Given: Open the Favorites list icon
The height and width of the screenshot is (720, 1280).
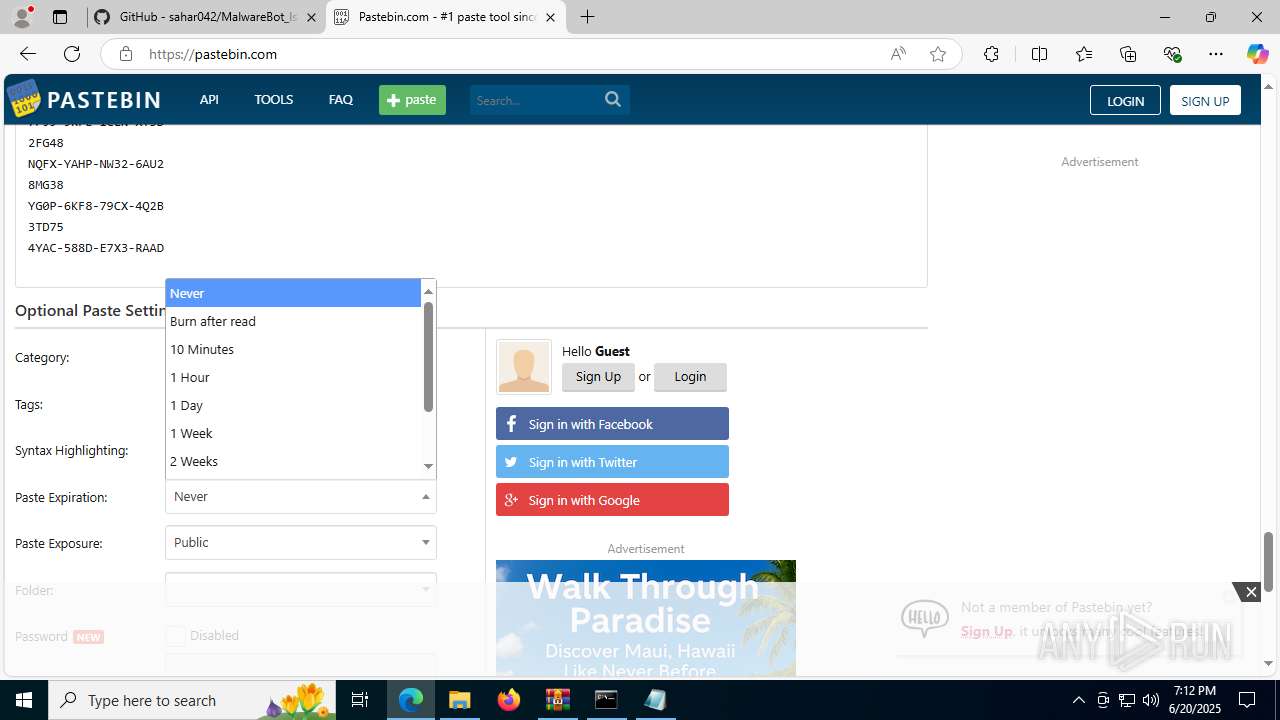Looking at the screenshot, I should pyautogui.click(x=1084, y=54).
